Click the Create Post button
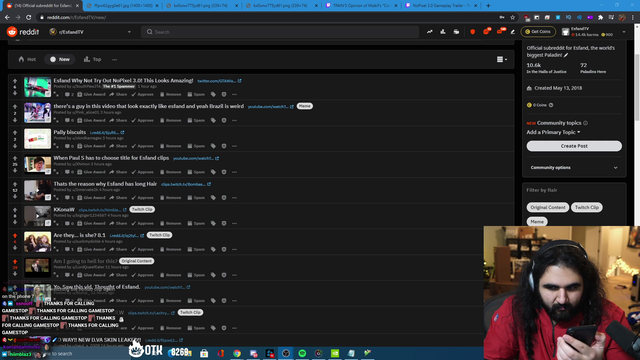The width and height of the screenshot is (640, 360). (x=574, y=146)
